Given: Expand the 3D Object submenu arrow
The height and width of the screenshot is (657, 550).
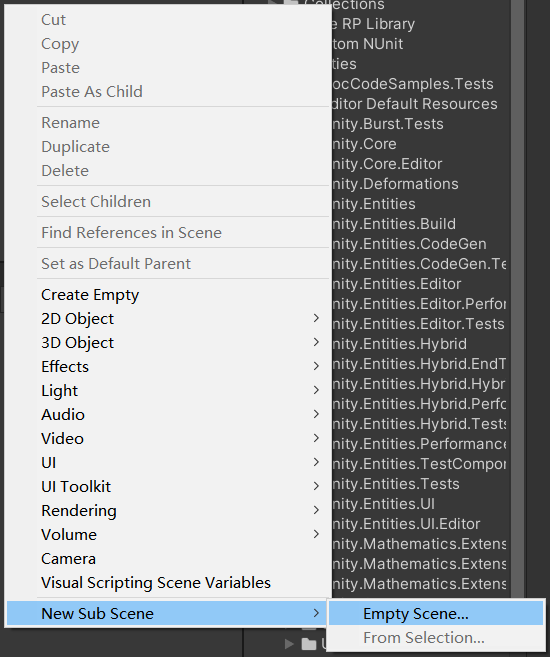Looking at the screenshot, I should point(316,342).
